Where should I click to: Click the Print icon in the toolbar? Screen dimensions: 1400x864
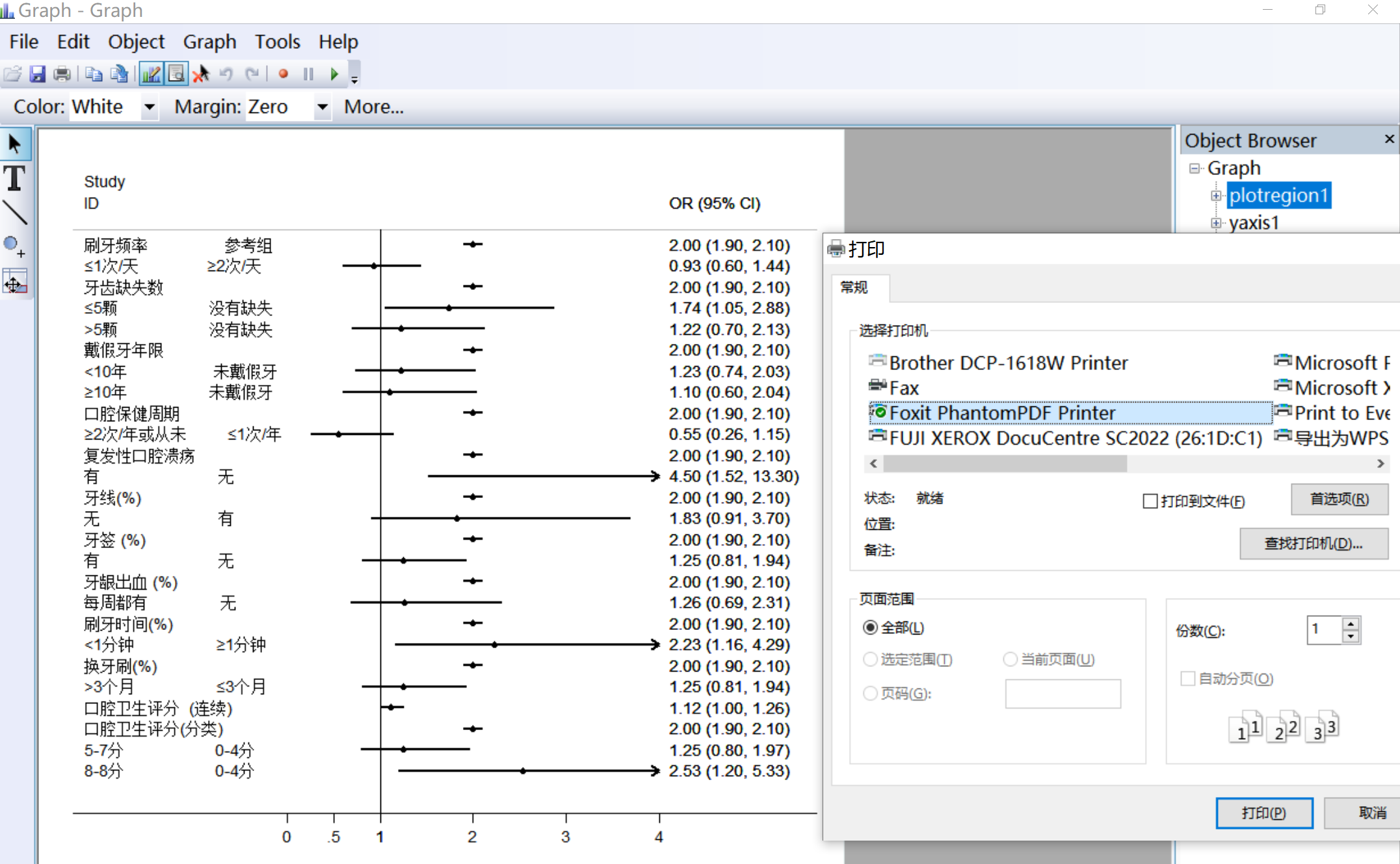62,74
